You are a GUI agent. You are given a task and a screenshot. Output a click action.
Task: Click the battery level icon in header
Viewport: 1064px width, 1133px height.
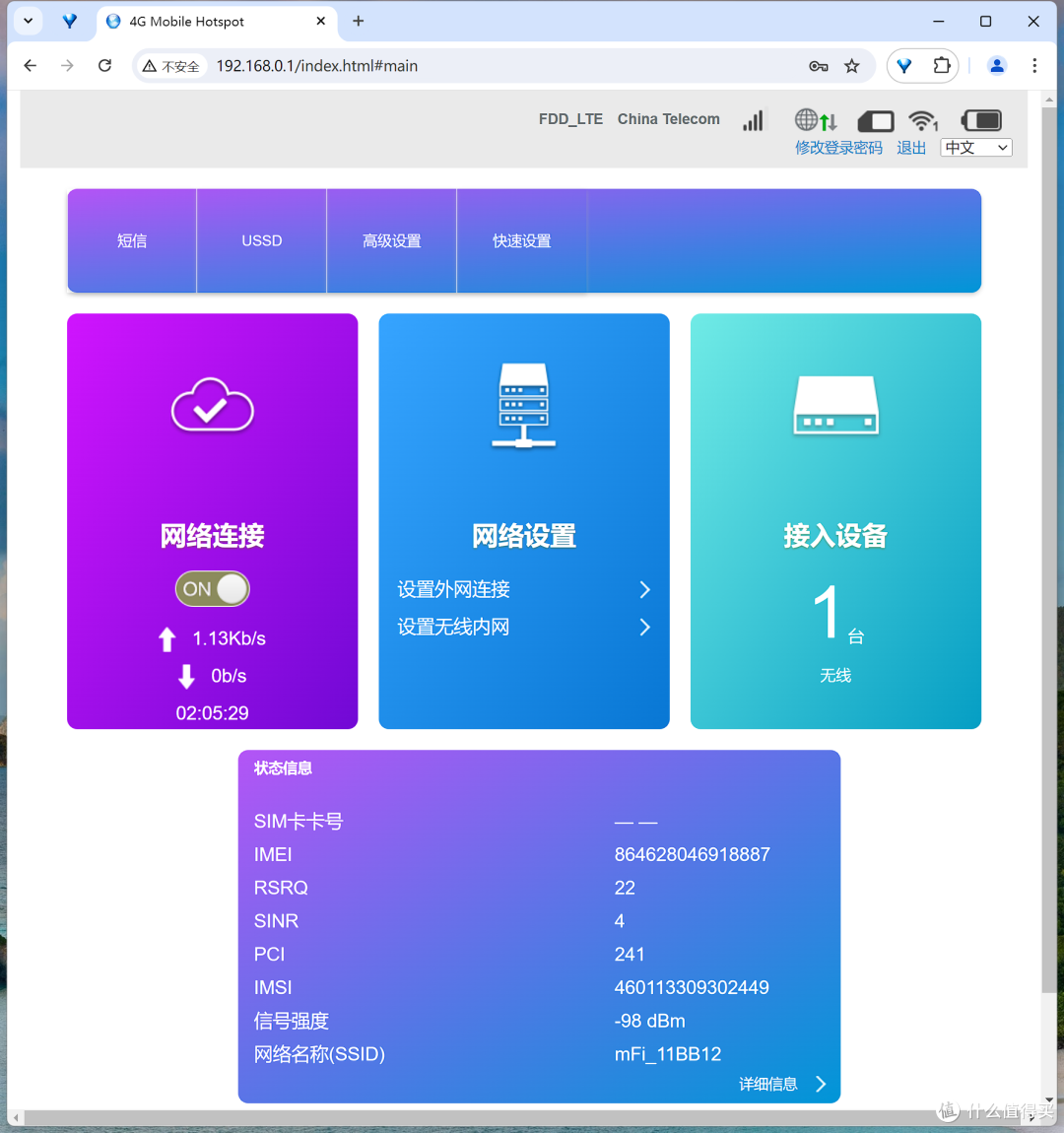(981, 120)
